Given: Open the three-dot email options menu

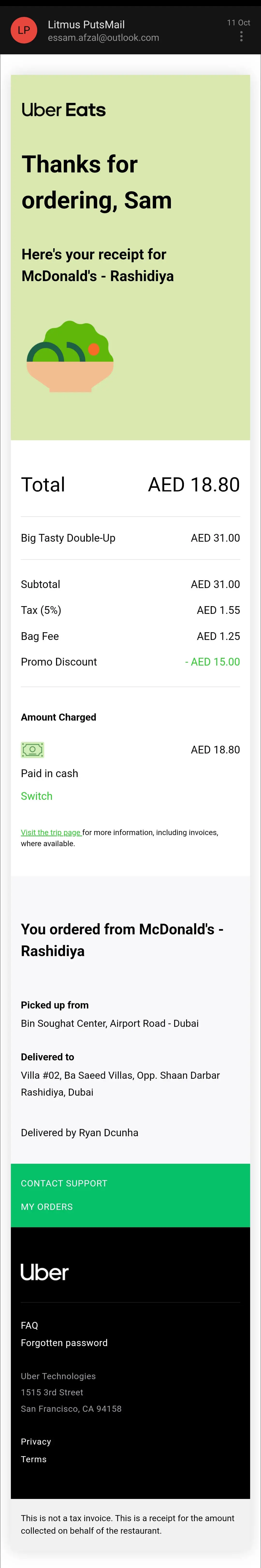Looking at the screenshot, I should point(241,36).
